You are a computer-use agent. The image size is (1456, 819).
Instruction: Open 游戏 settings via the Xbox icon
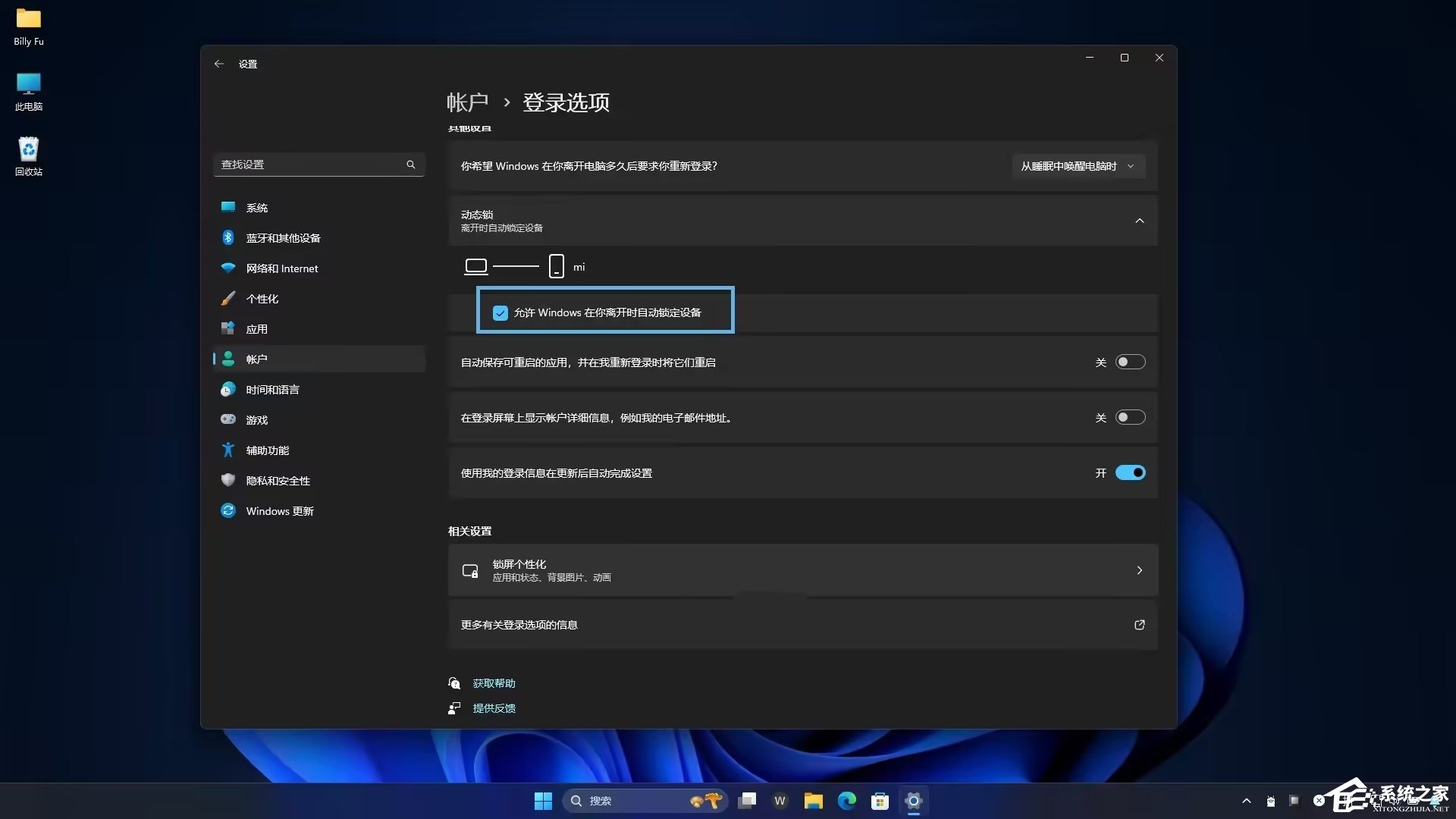click(228, 419)
